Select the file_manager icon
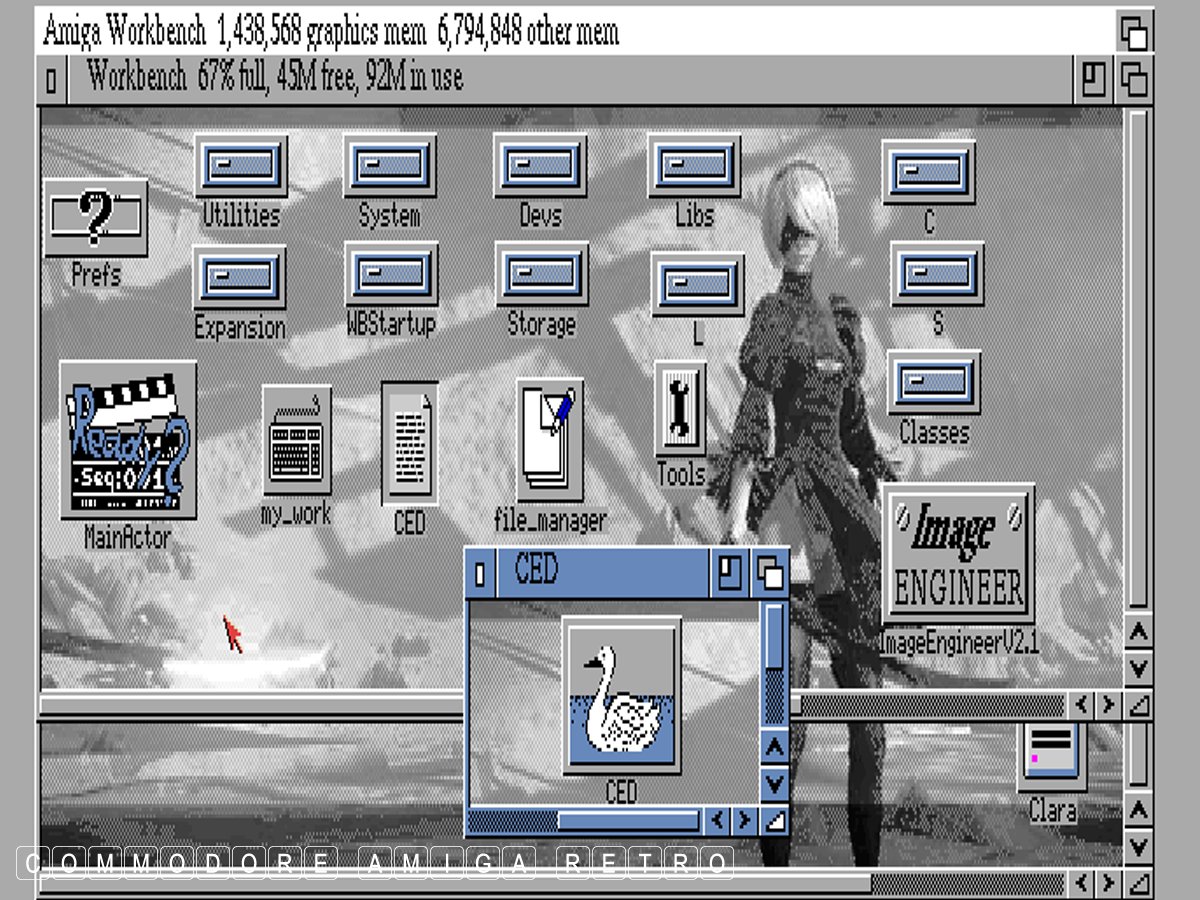This screenshot has height=900, width=1200. point(550,441)
